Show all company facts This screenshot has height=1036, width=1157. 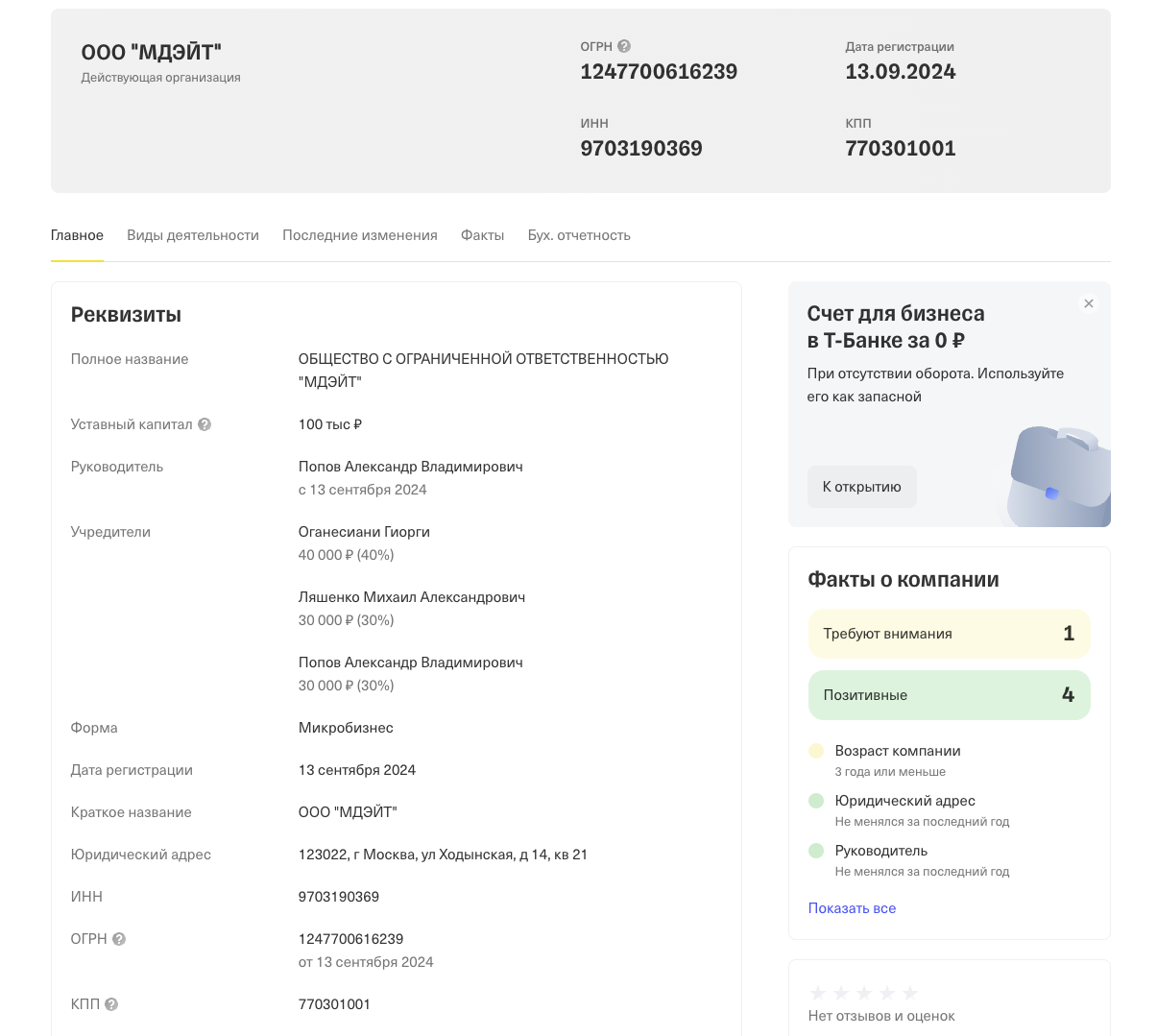pyautogui.click(x=851, y=907)
